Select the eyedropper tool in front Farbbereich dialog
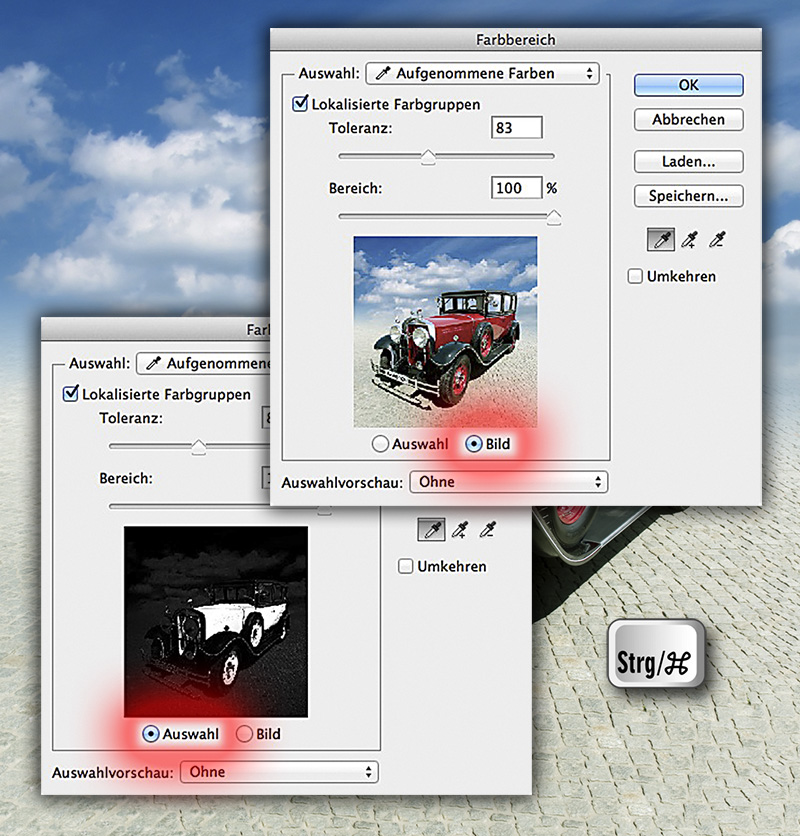The width and height of the screenshot is (800, 836). (x=661, y=240)
